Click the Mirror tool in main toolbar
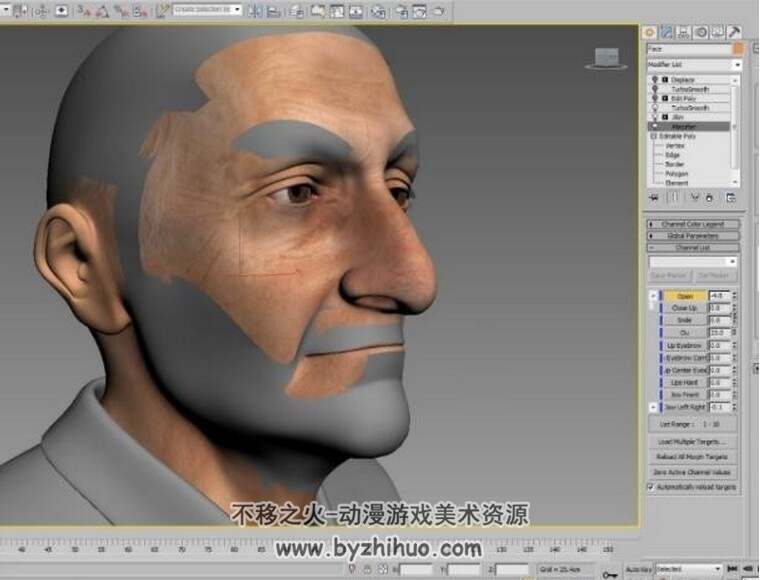 tap(255, 11)
